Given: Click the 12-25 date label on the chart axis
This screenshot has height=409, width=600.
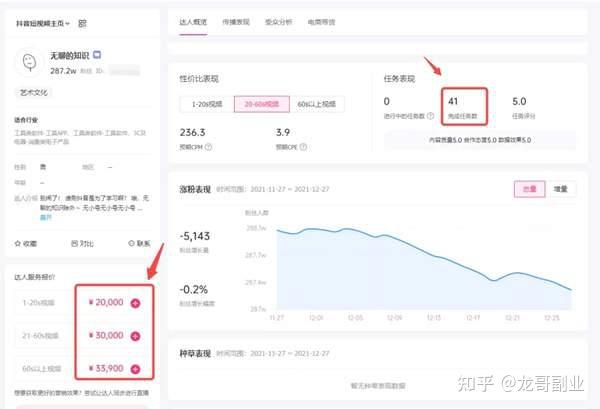Looking at the screenshot, I should click(552, 318).
